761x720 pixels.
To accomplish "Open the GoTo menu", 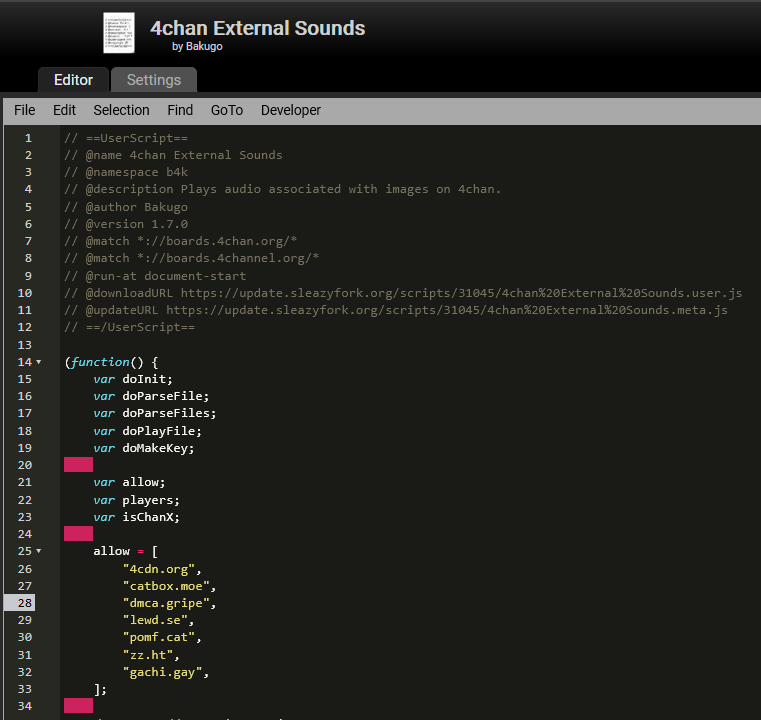I will (x=227, y=110).
